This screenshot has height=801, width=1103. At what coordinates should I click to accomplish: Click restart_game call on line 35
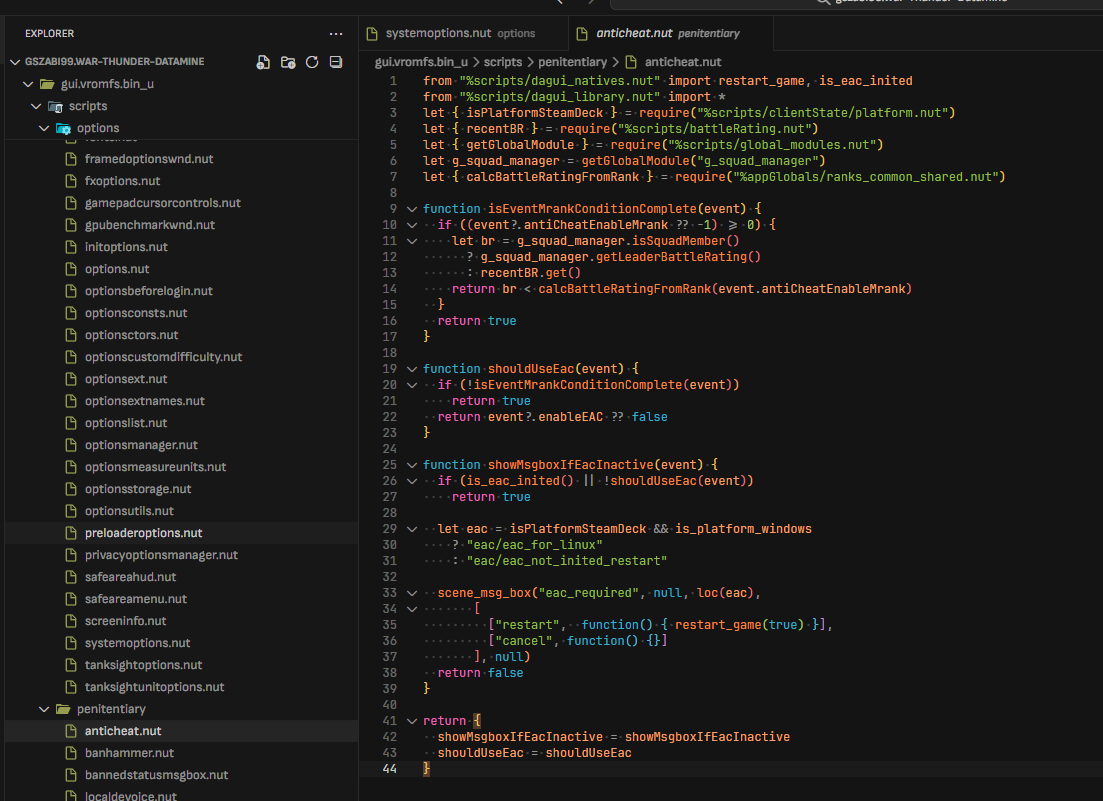[716, 624]
